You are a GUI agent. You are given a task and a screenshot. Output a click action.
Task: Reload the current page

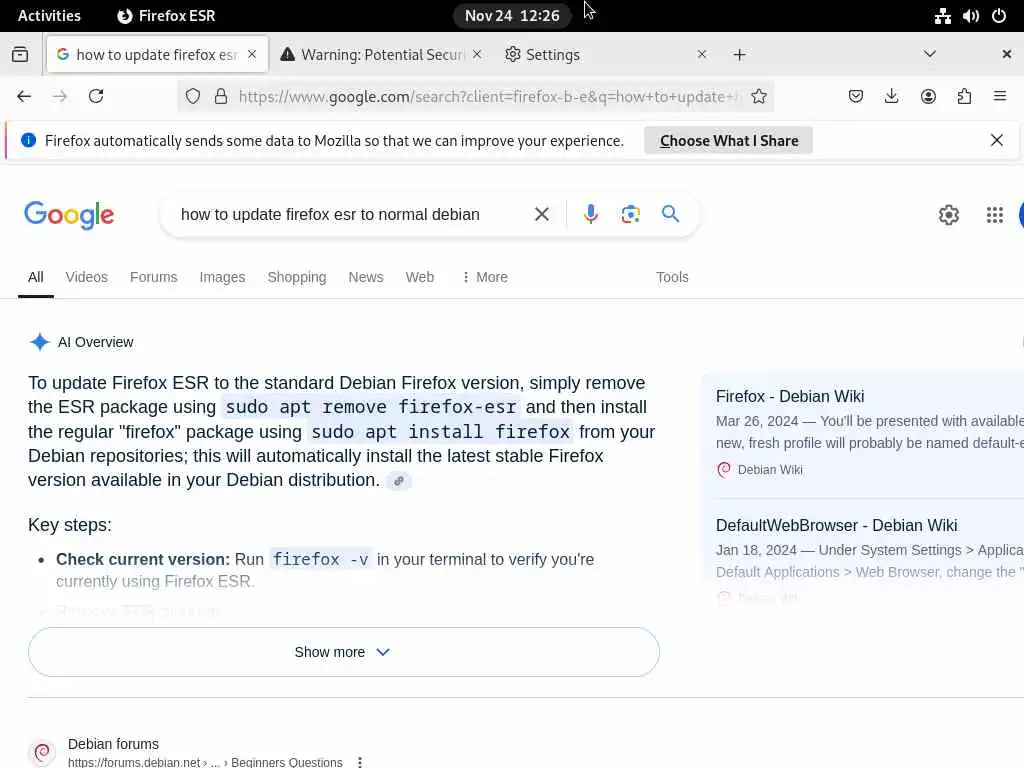pos(96,97)
